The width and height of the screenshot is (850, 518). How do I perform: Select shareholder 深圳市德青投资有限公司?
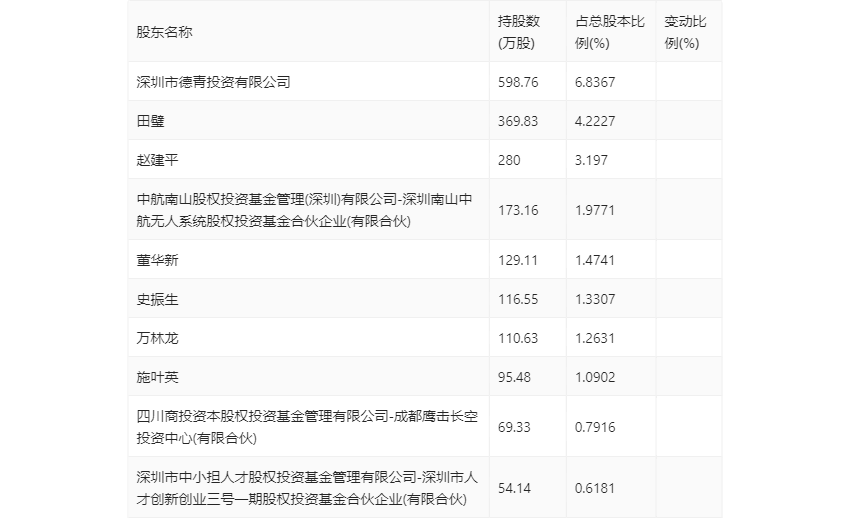214,82
